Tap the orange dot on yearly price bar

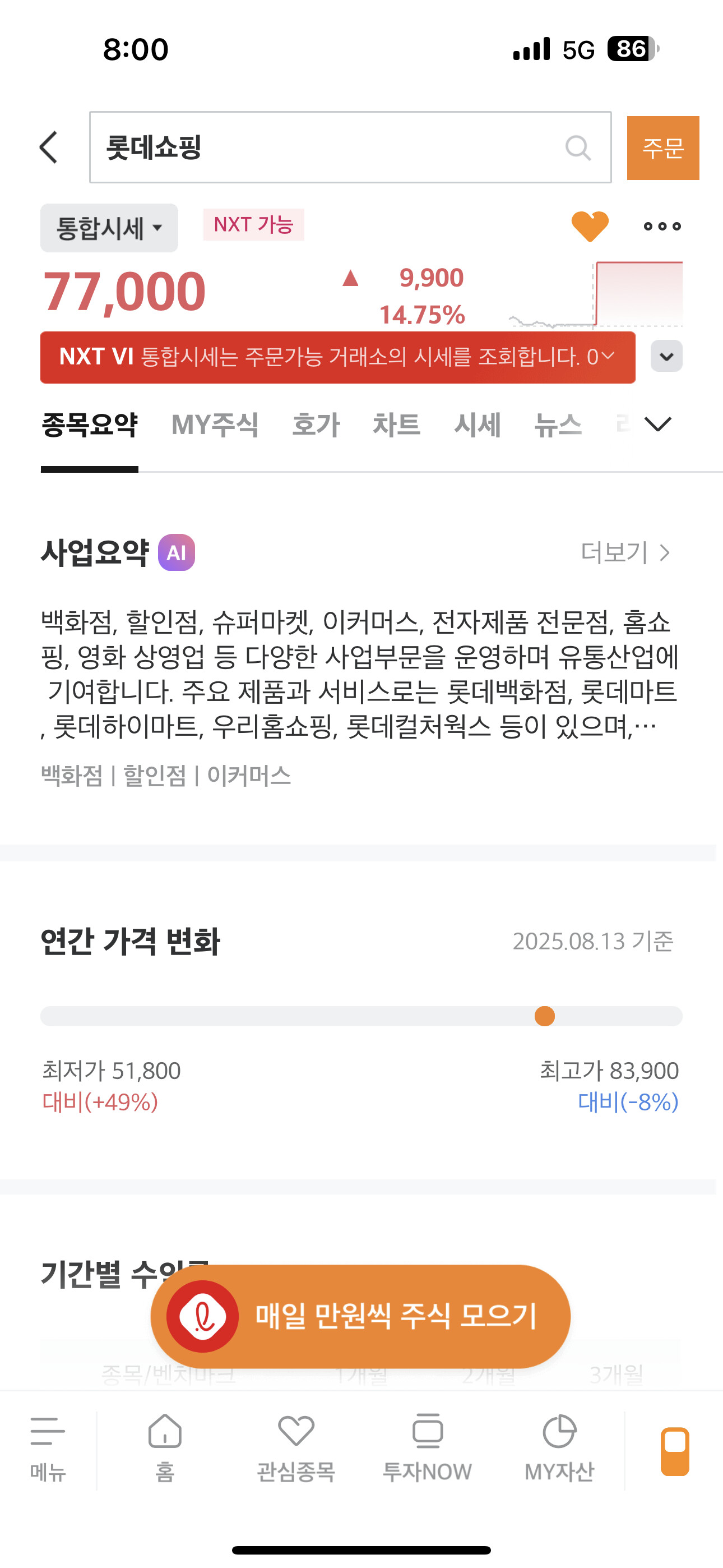pos(544,1016)
